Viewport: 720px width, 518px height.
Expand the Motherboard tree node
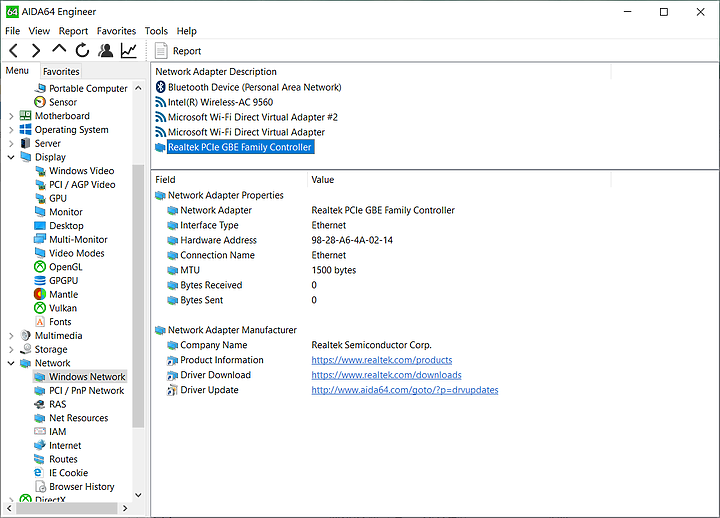[11, 116]
